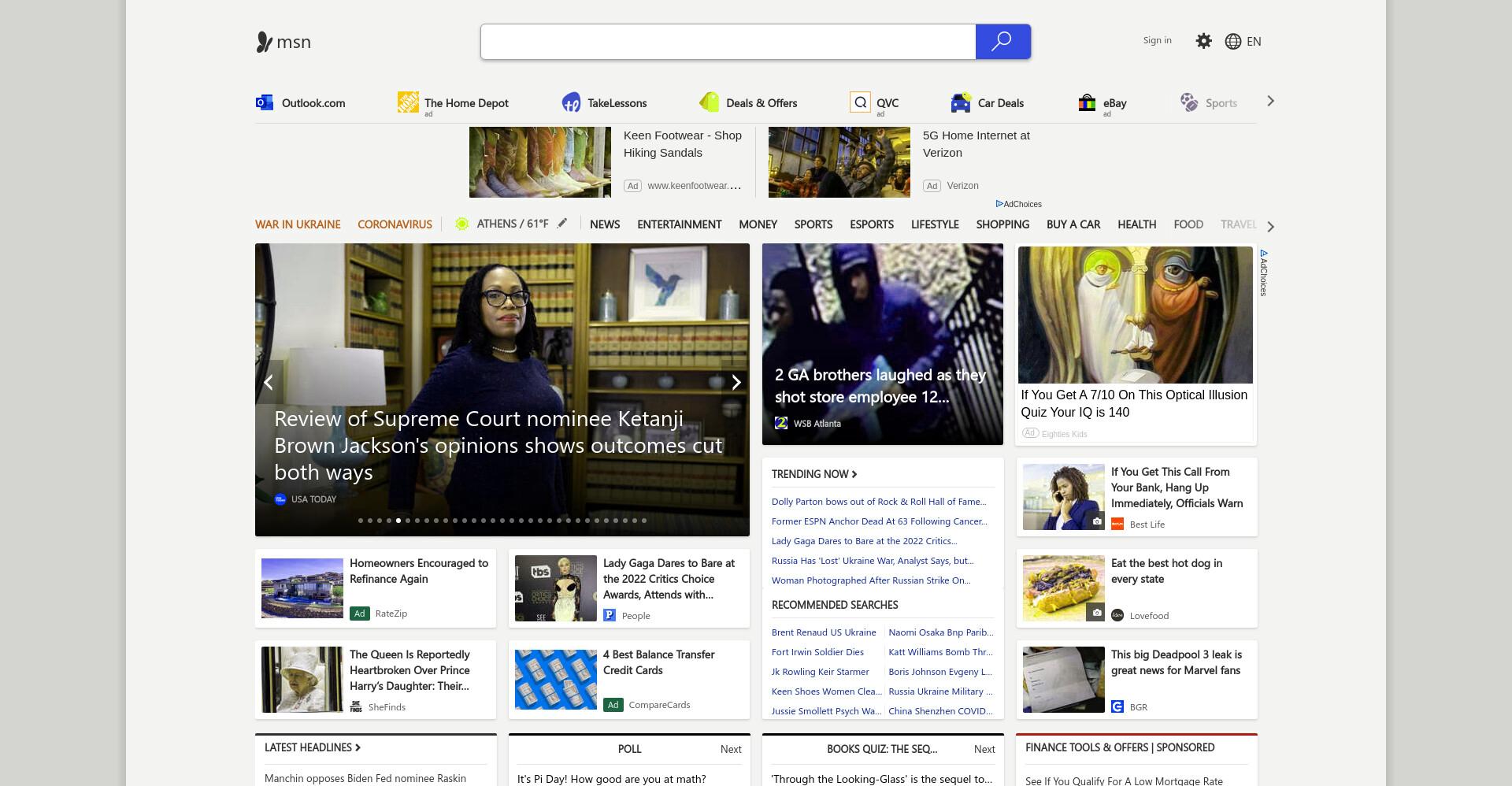Jump to the last carousel dot
Image resolution: width=1512 pixels, height=786 pixels.
[x=644, y=521]
